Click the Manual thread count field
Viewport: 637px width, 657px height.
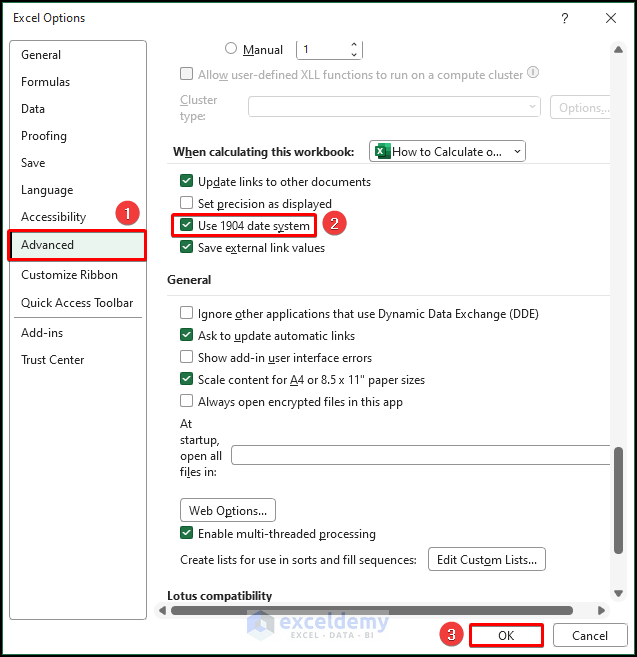click(323, 49)
